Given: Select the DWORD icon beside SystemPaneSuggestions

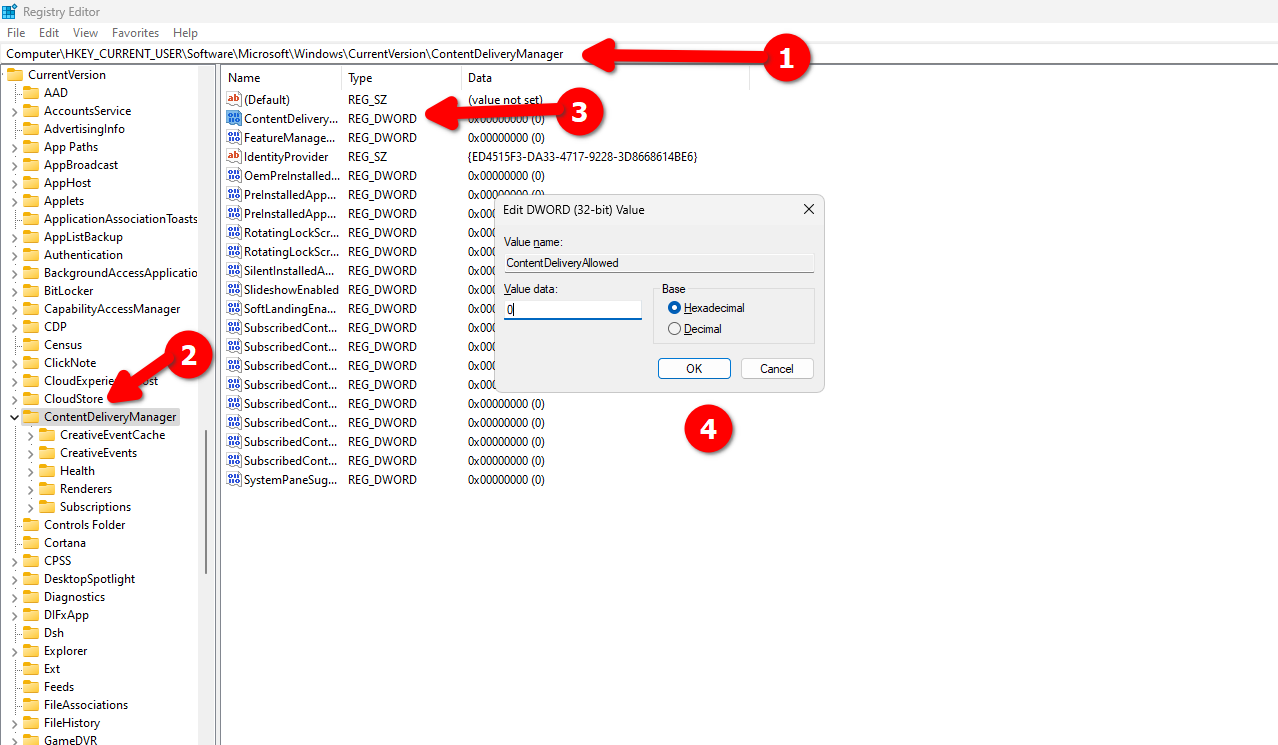Looking at the screenshot, I should coord(233,479).
